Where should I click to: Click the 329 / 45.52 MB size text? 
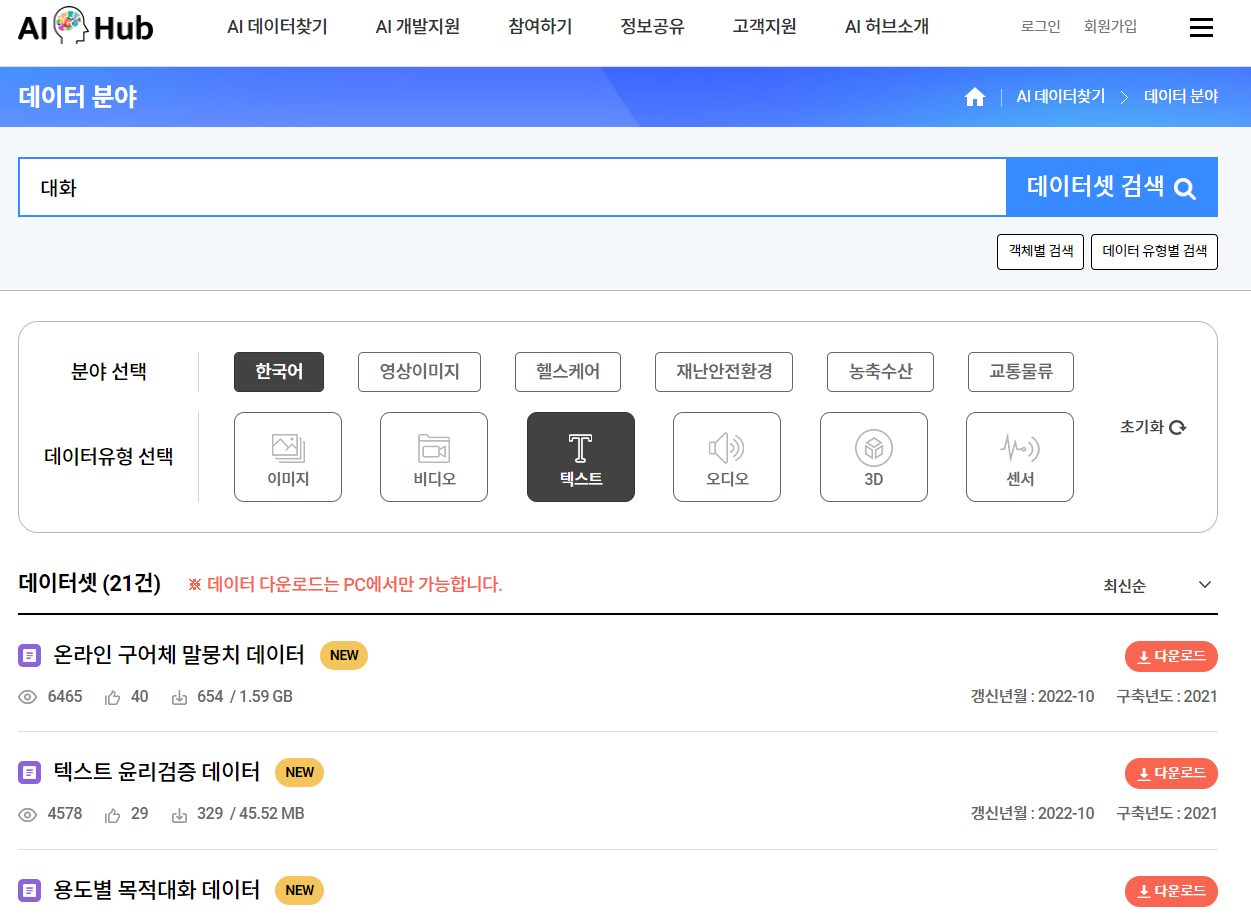(x=251, y=814)
